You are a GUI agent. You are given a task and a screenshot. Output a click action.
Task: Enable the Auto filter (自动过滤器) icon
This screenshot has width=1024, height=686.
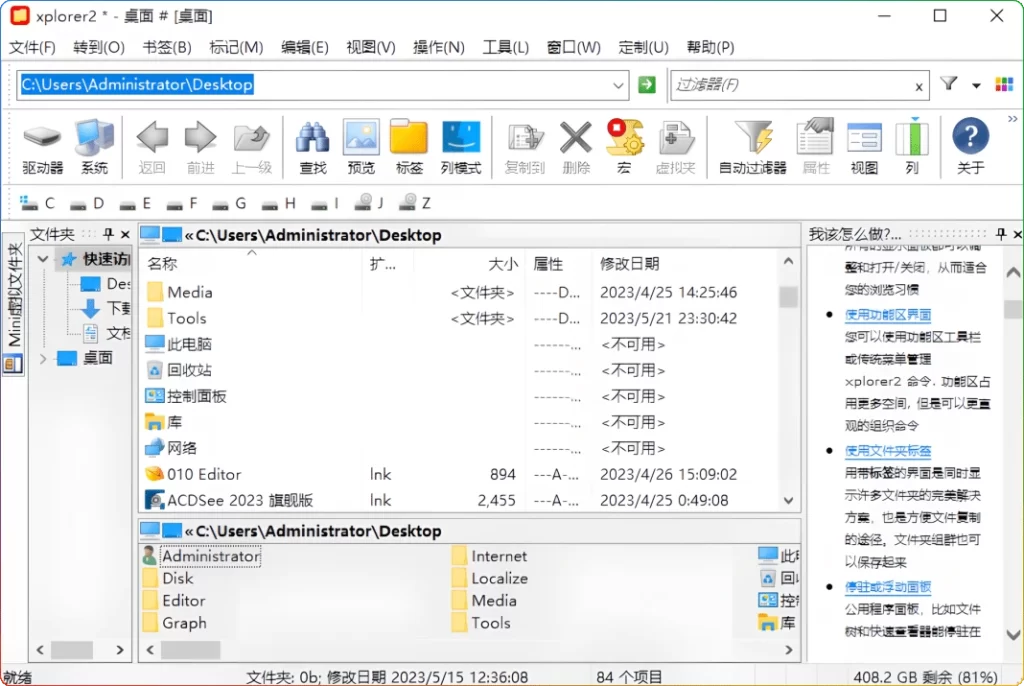point(753,147)
